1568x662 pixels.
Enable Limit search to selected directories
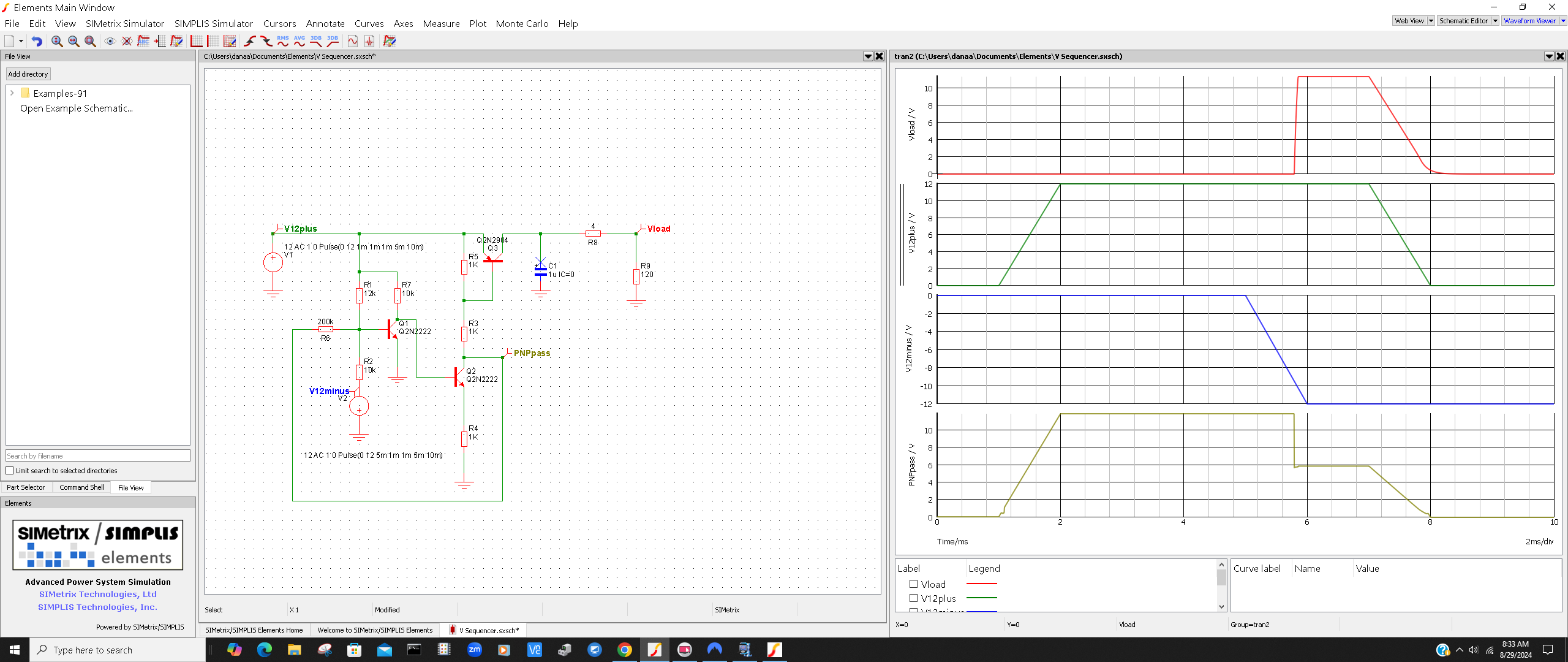[x=9, y=471]
